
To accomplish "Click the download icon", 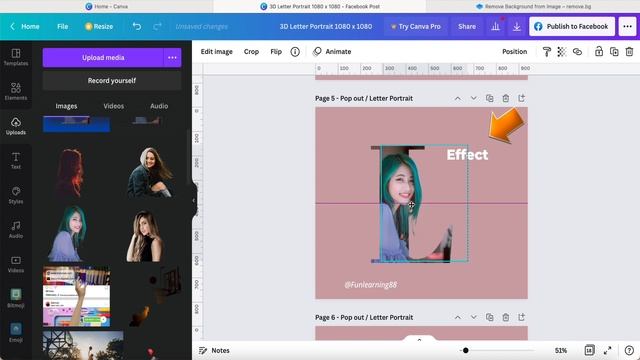I will click(x=516, y=27).
